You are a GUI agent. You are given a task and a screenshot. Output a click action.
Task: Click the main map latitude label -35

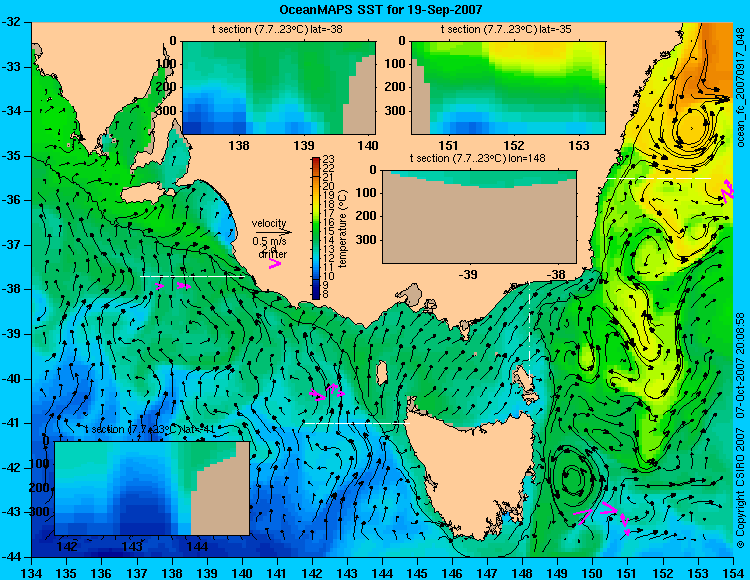11,156
